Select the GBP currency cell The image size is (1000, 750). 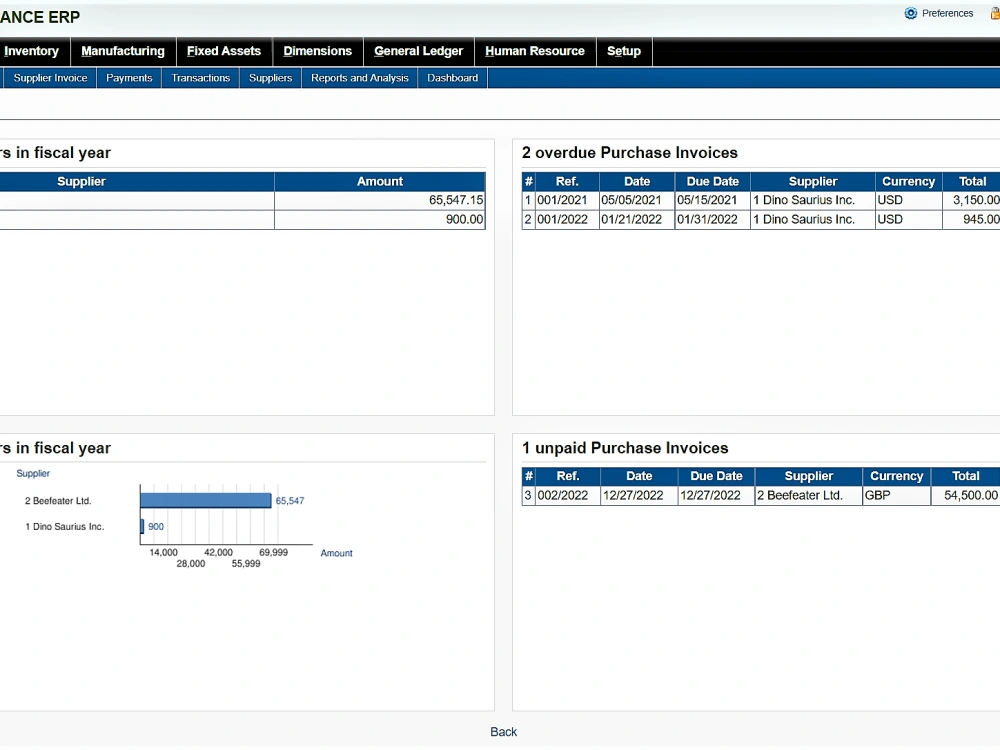point(896,496)
